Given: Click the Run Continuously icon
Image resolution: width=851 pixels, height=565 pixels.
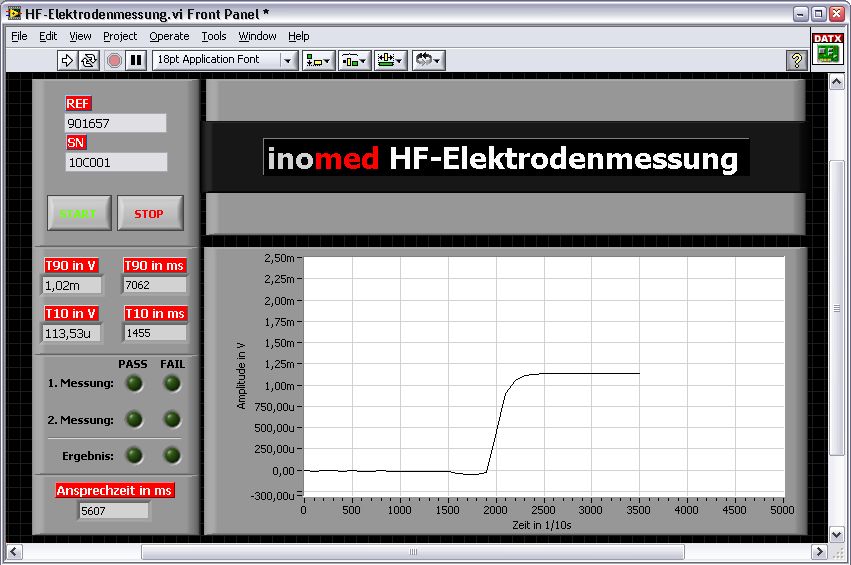Looking at the screenshot, I should point(89,60).
